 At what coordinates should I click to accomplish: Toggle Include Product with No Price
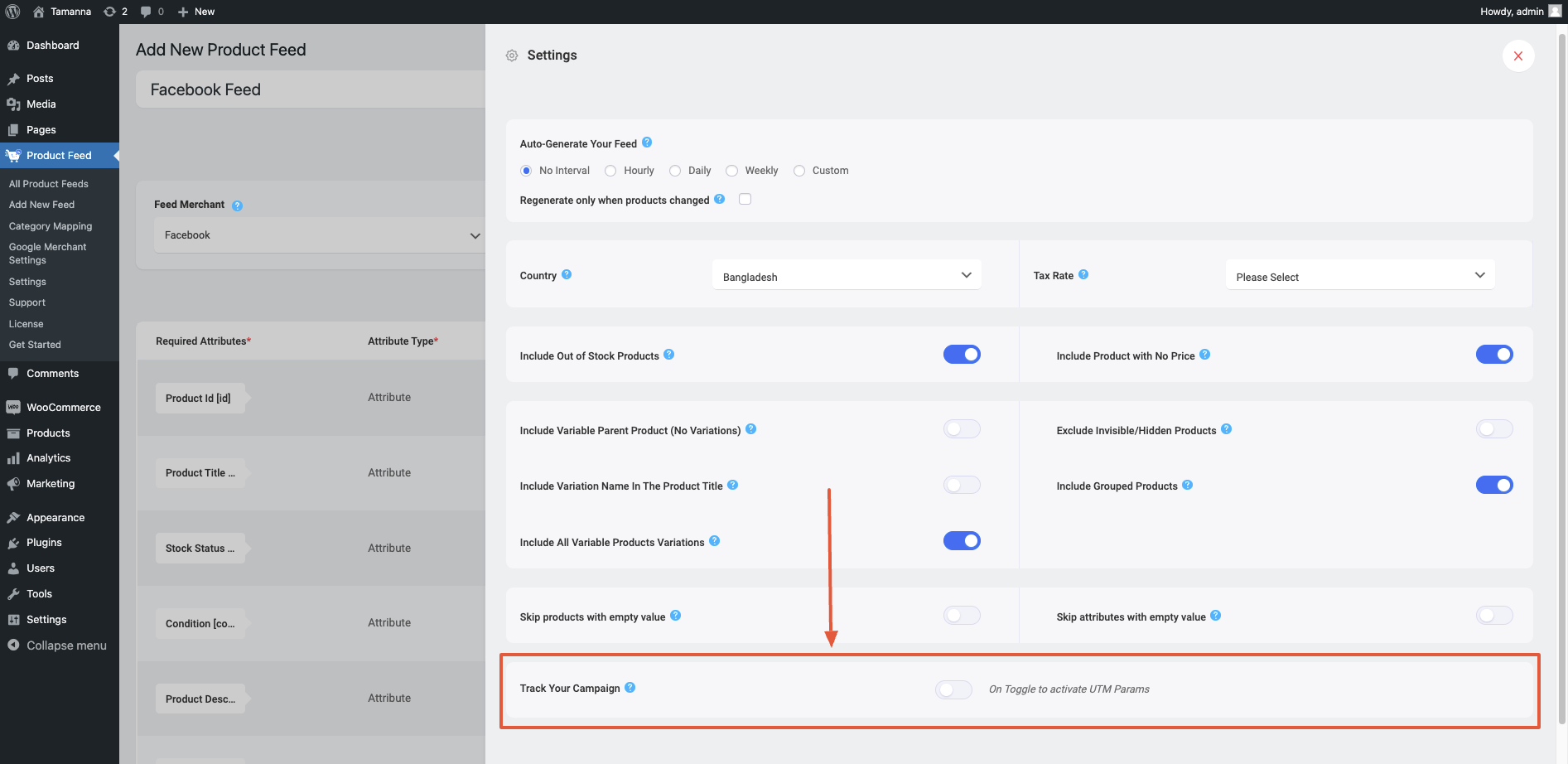click(x=1494, y=355)
